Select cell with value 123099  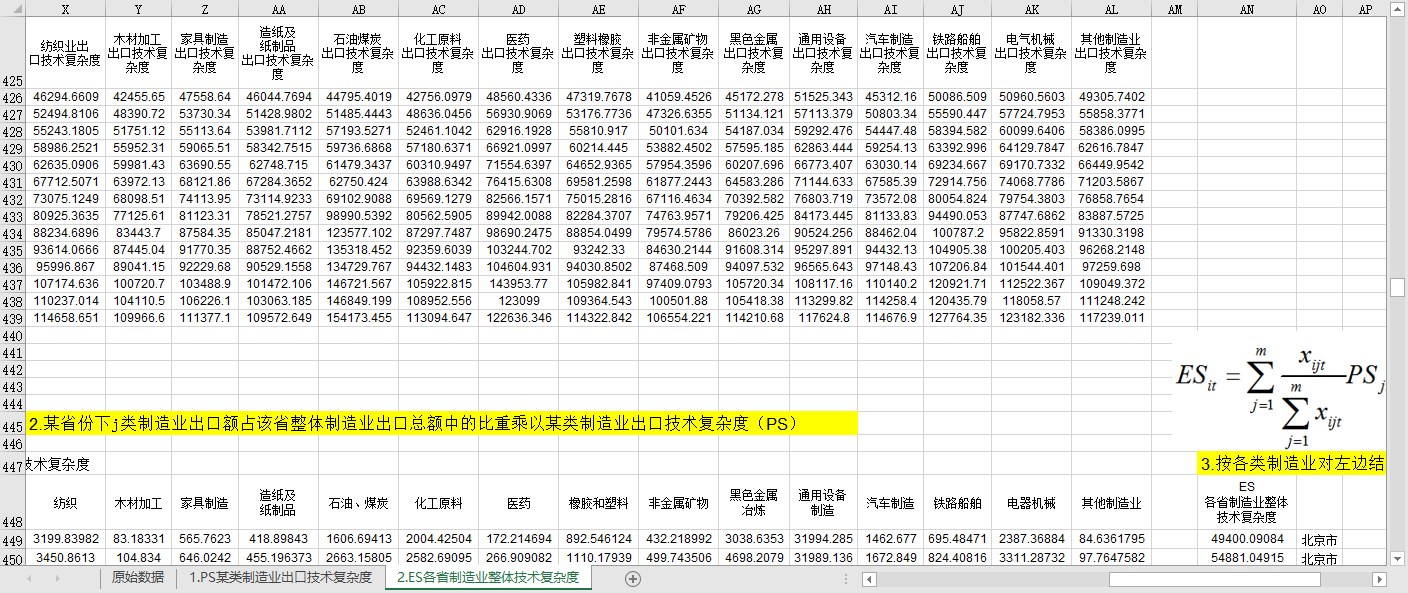click(517, 301)
